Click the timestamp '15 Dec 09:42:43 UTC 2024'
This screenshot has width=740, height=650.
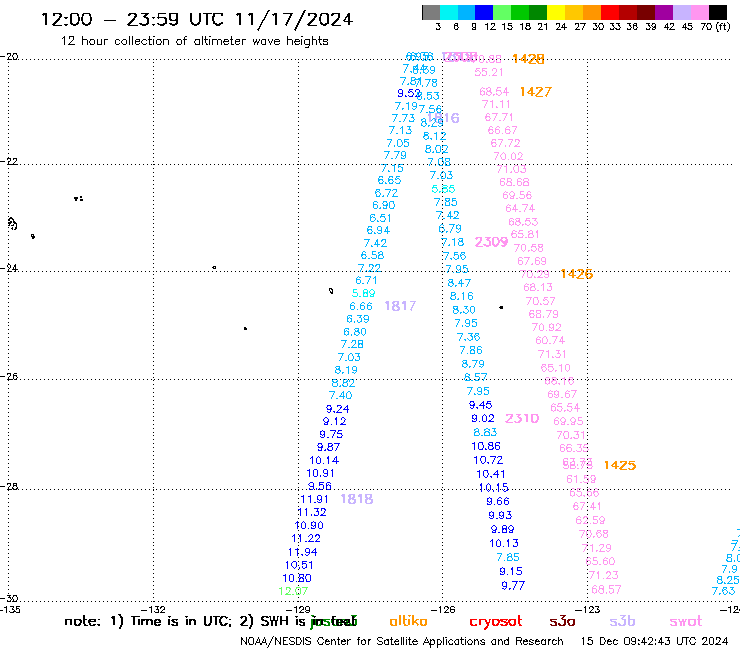(654, 642)
